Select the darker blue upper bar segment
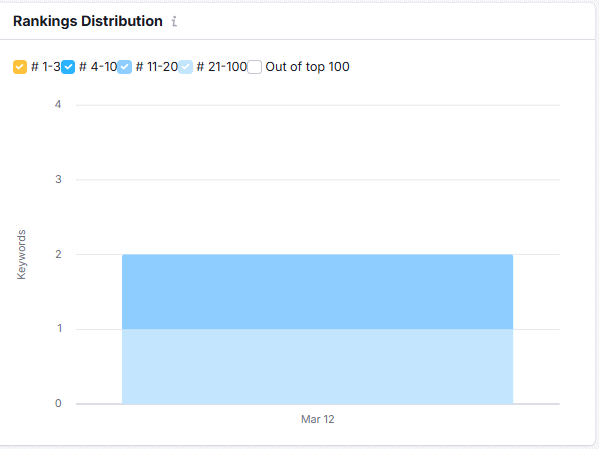The height and width of the screenshot is (449, 599). click(317, 292)
